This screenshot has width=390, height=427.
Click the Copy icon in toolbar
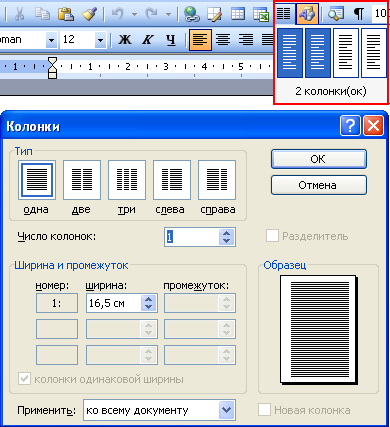point(42,14)
